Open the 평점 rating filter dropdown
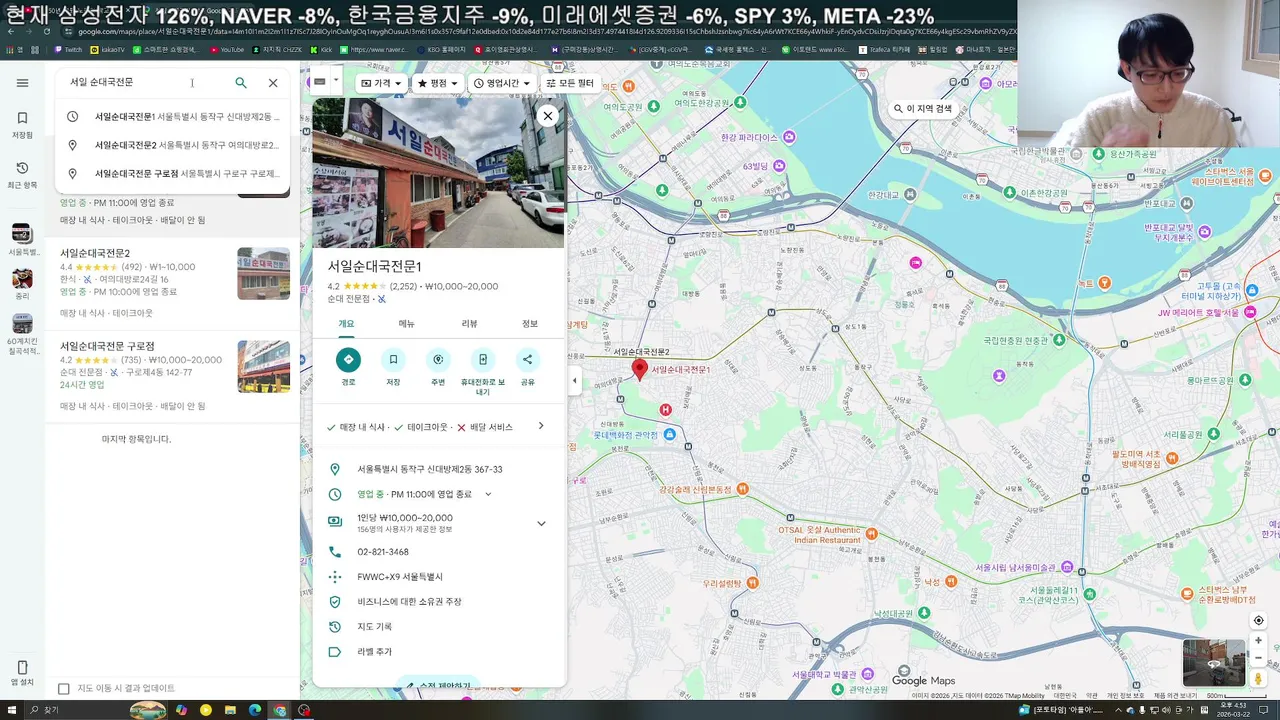Screen dimensions: 1280x720 (437, 83)
